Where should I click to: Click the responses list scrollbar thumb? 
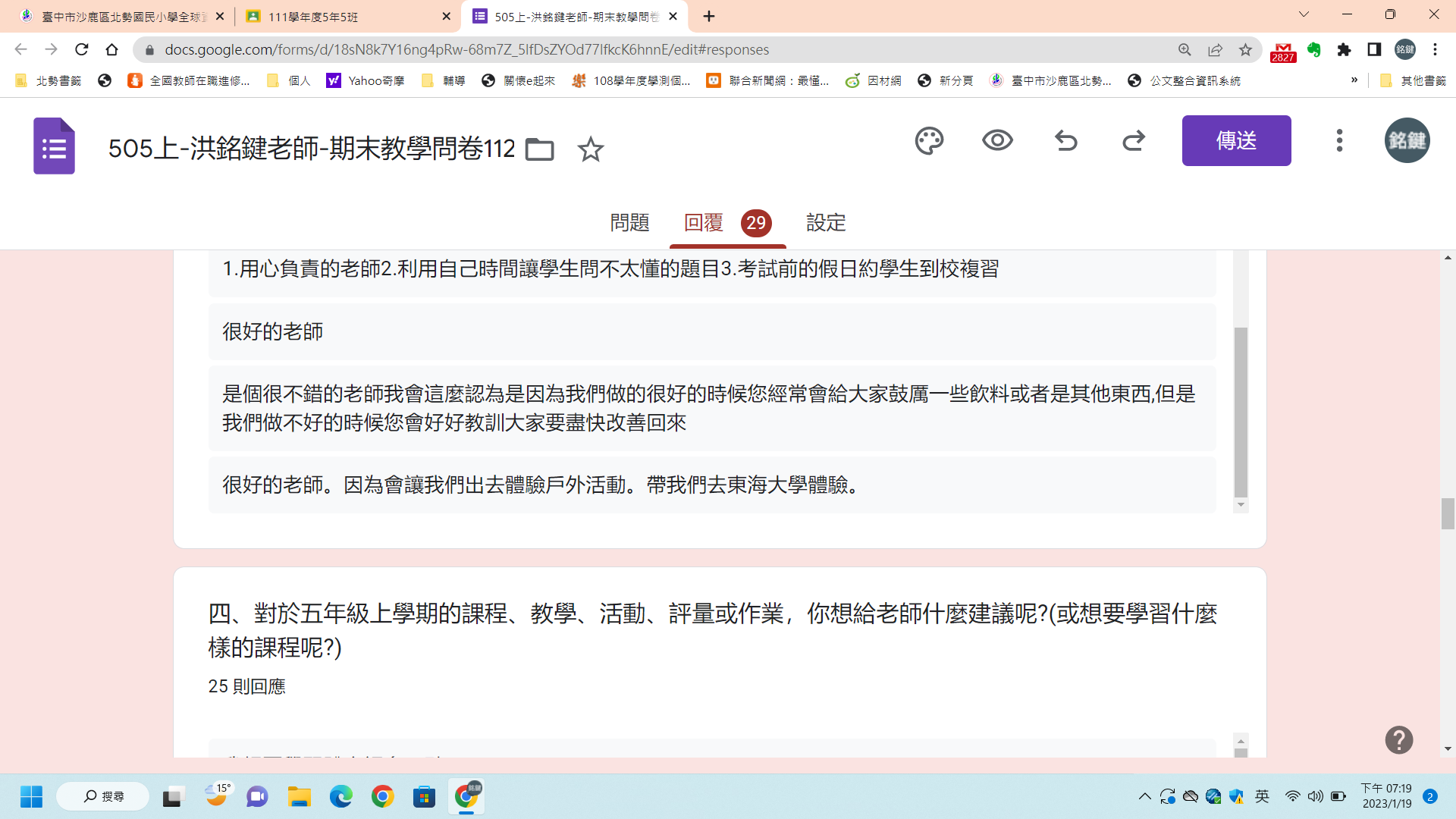pyautogui.click(x=1241, y=412)
